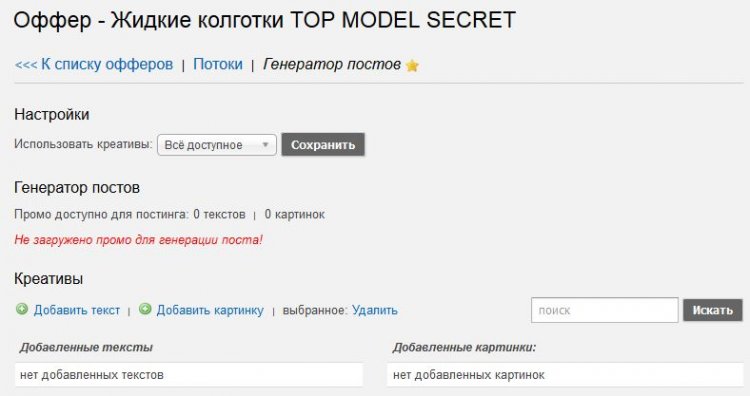
Task: Select the Генератор постов tab
Action: tap(332, 64)
